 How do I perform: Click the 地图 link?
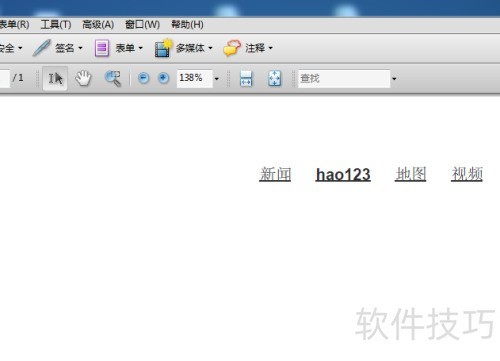410,174
